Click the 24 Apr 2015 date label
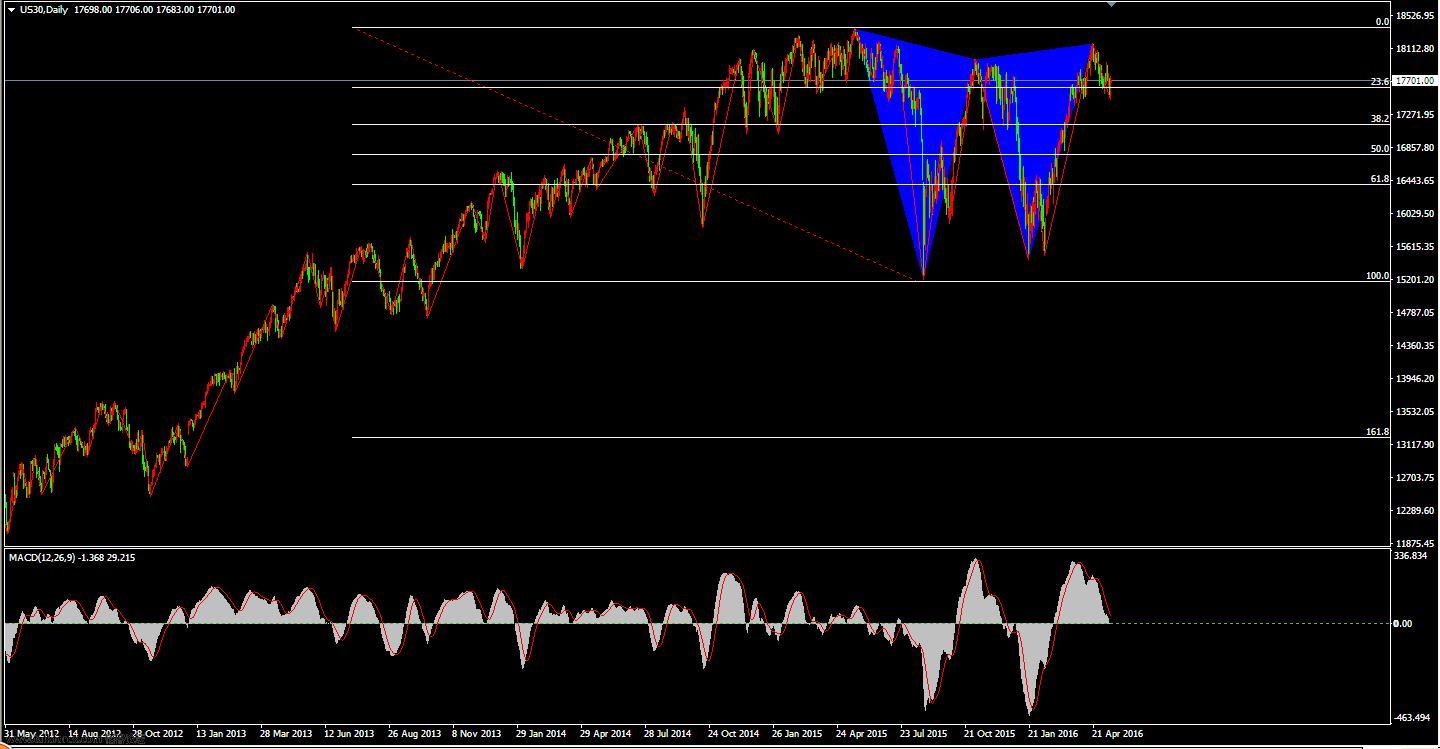1440x749 pixels. point(862,733)
